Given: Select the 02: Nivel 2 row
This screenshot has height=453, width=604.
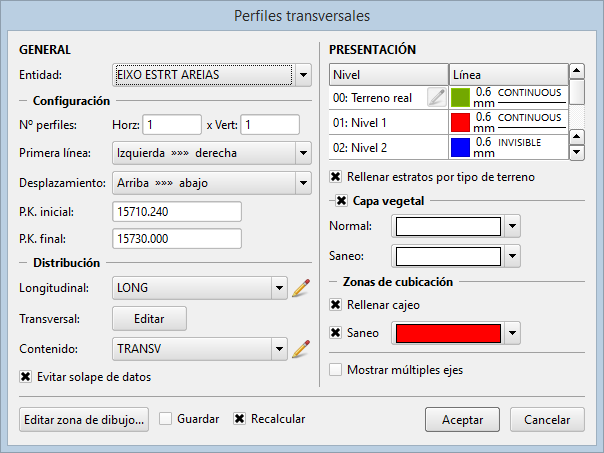Looking at the screenshot, I should (x=449, y=147).
